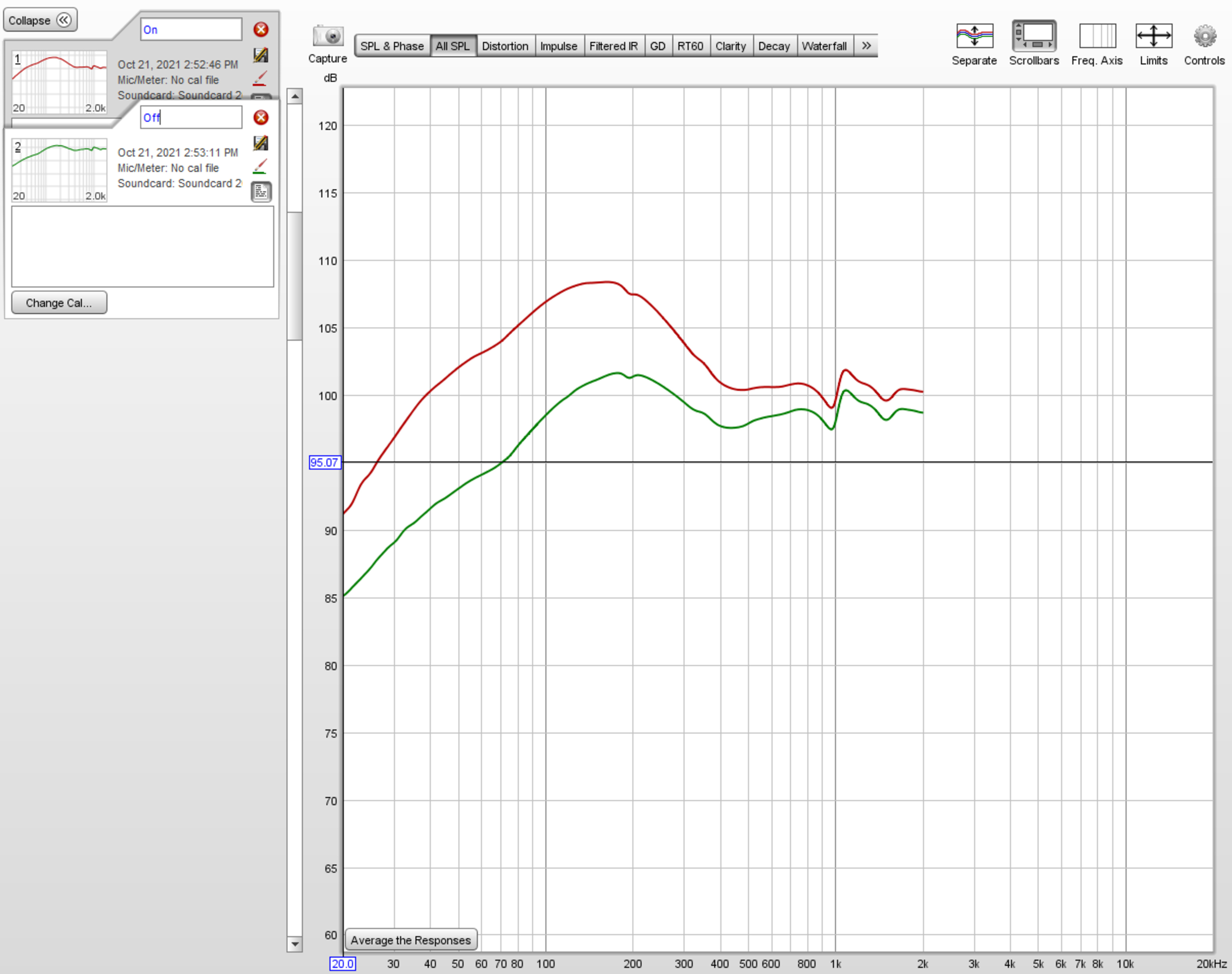
Task: Click the Separate traces icon
Action: point(974,37)
